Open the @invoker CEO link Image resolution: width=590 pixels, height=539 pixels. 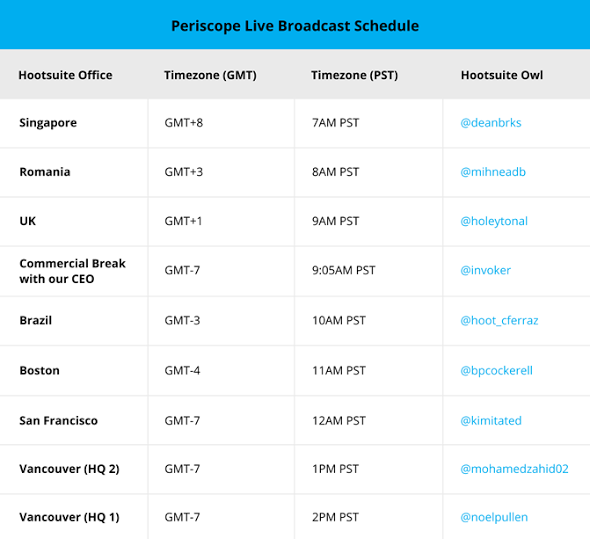tap(485, 270)
